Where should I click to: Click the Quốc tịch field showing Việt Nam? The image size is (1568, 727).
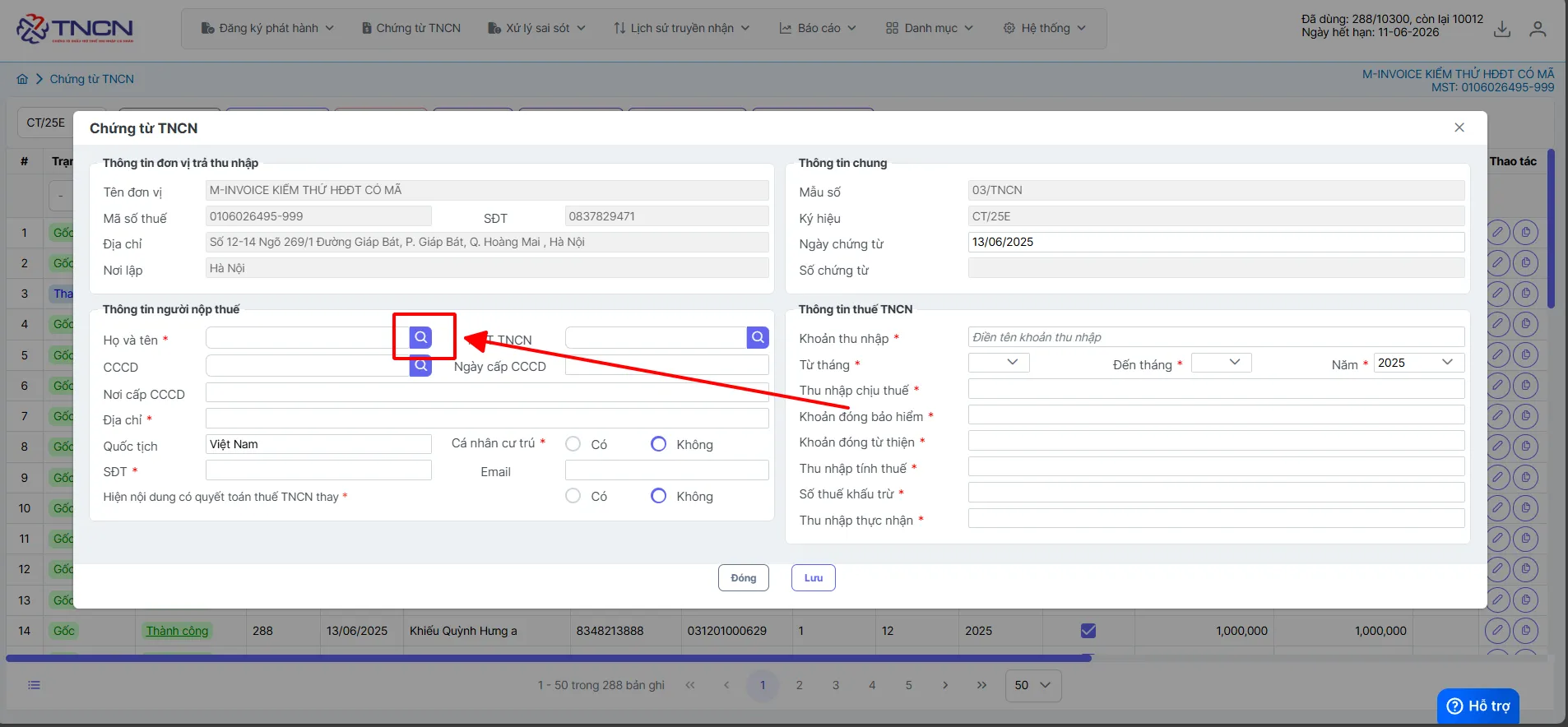318,444
